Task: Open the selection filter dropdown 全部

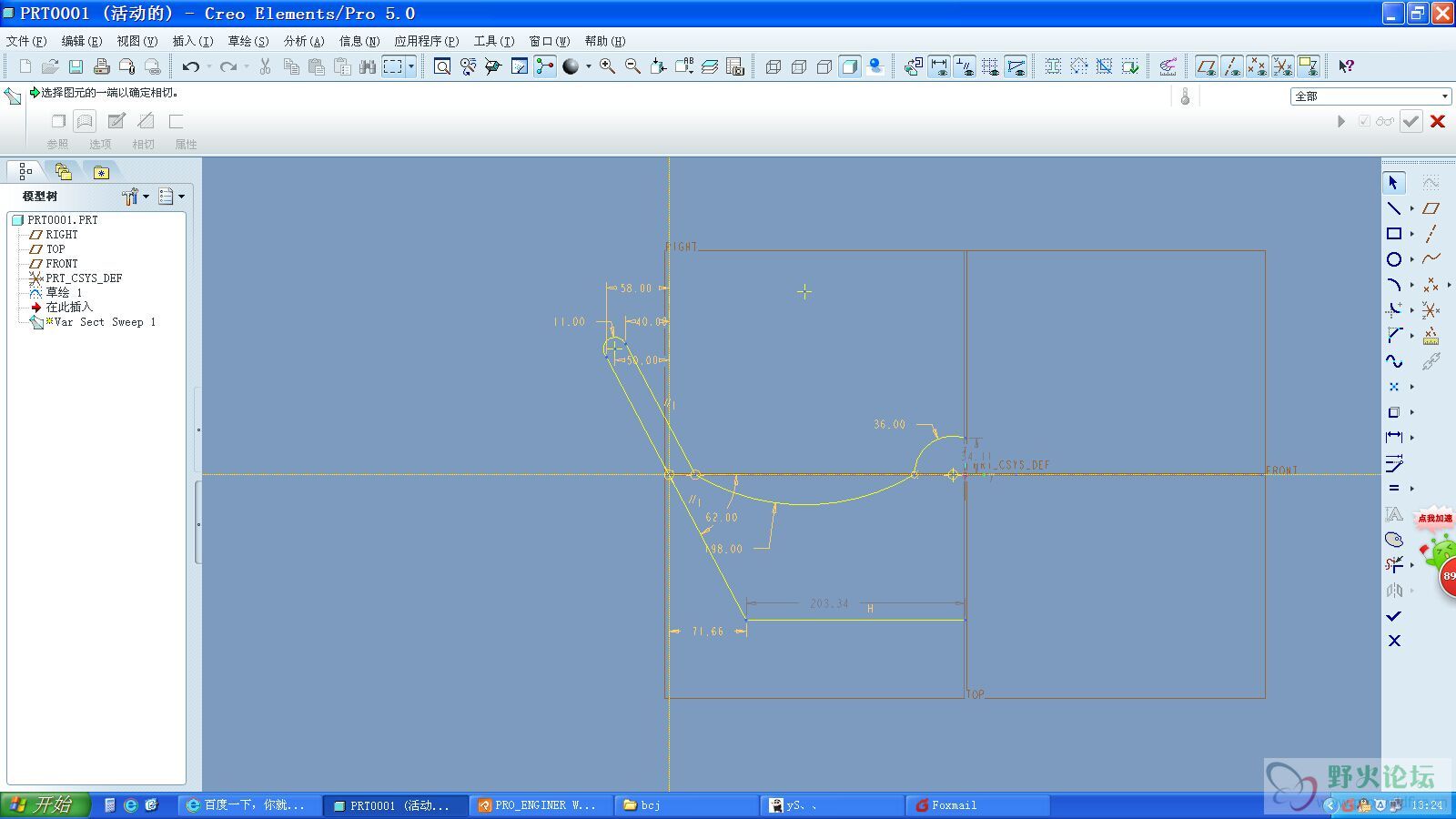Action: tap(1370, 96)
